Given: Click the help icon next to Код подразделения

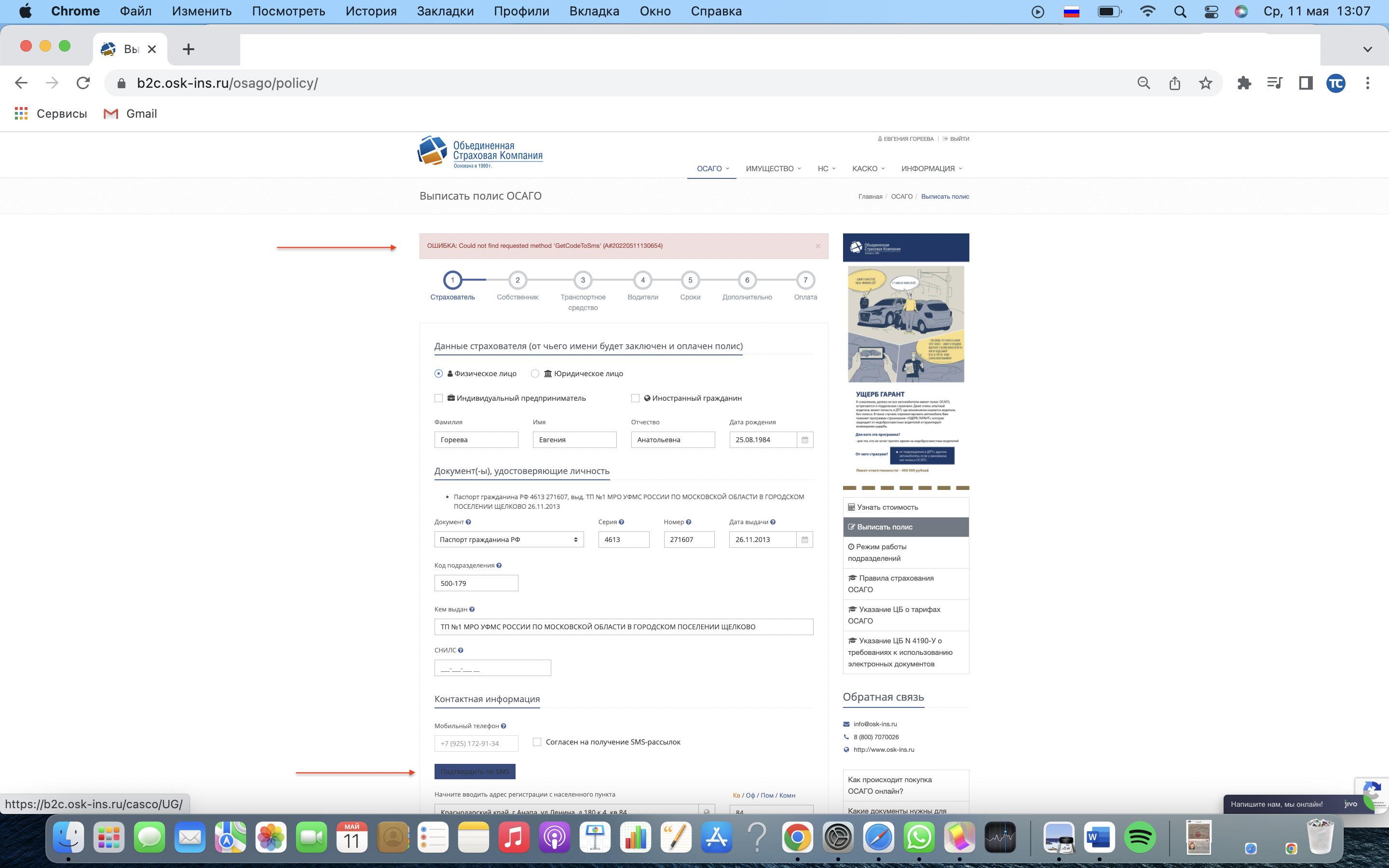Looking at the screenshot, I should pyautogui.click(x=499, y=566).
